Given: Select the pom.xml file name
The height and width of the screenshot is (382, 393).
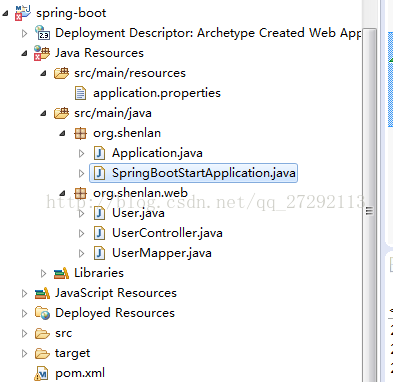Looking at the screenshot, I should pos(80,373).
